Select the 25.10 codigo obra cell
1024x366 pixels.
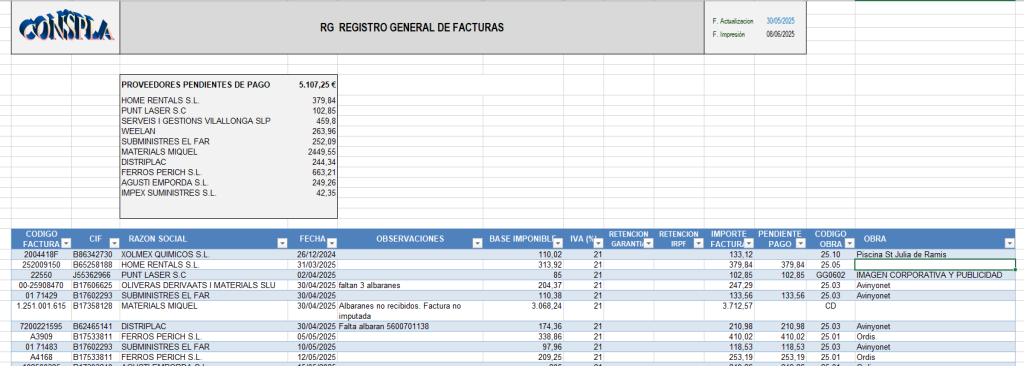point(831,254)
